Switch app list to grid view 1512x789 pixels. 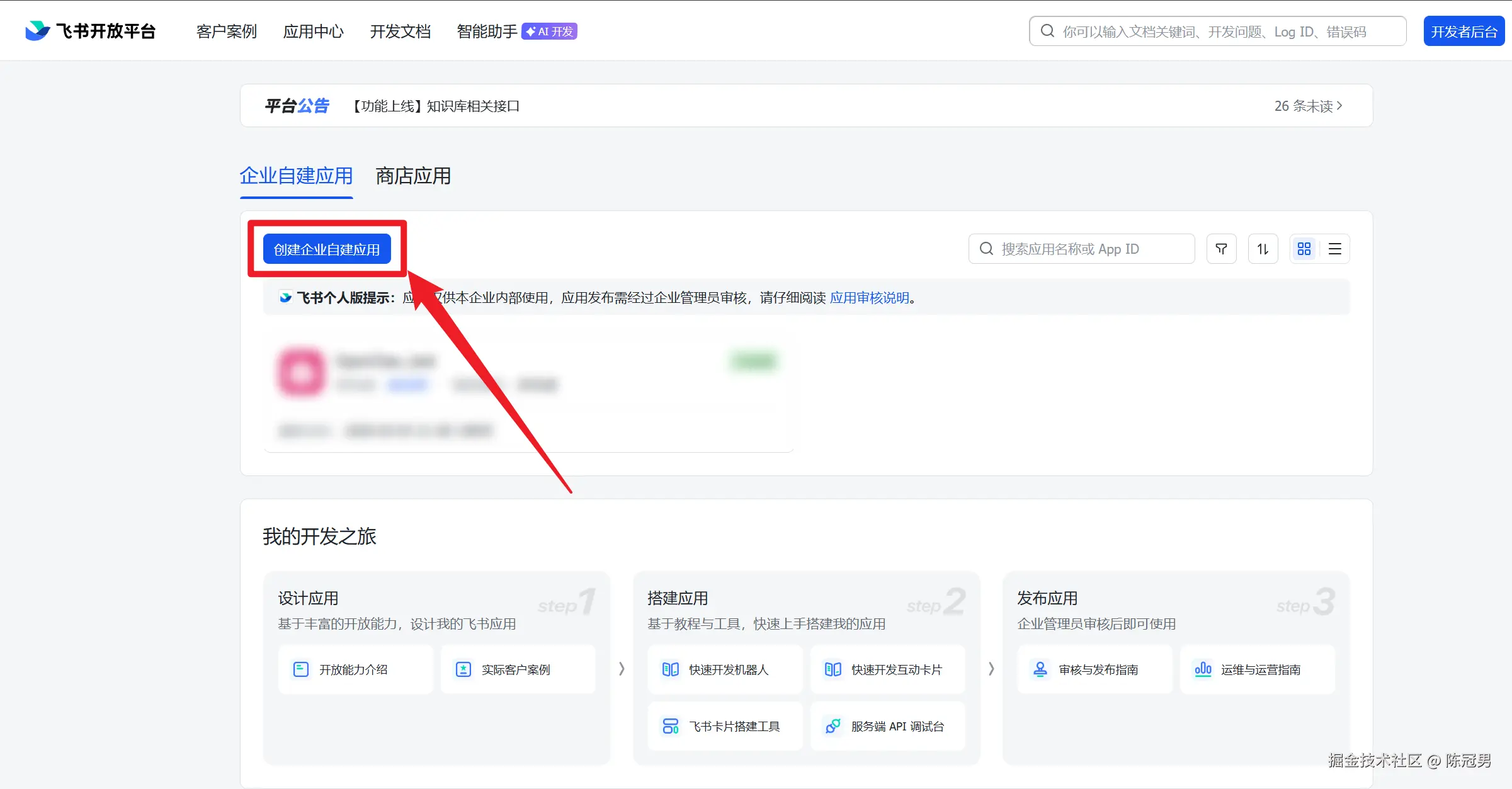coord(1304,248)
